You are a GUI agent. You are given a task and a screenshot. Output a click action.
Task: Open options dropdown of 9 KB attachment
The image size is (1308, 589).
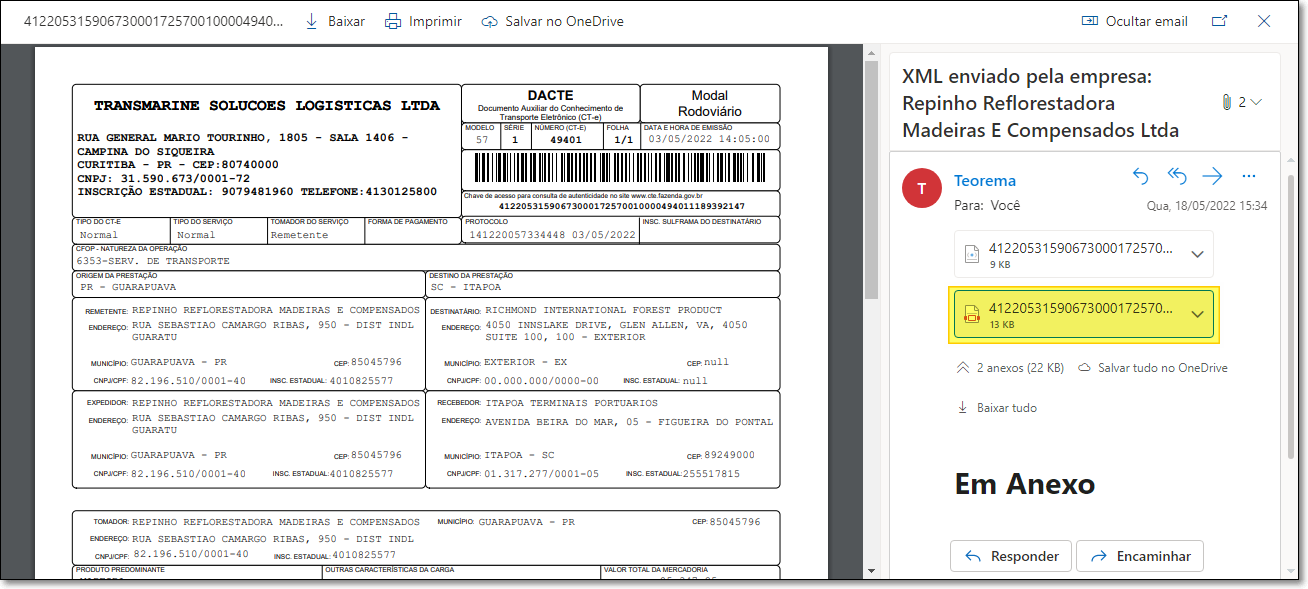click(1197, 254)
